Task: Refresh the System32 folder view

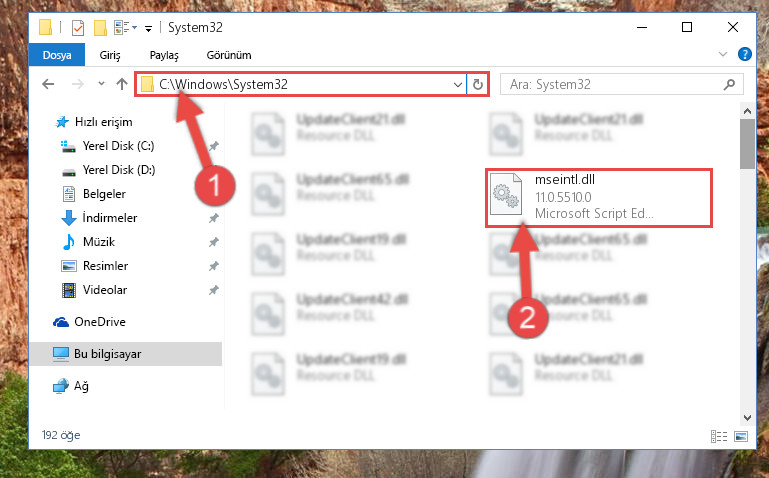Action: click(x=477, y=84)
